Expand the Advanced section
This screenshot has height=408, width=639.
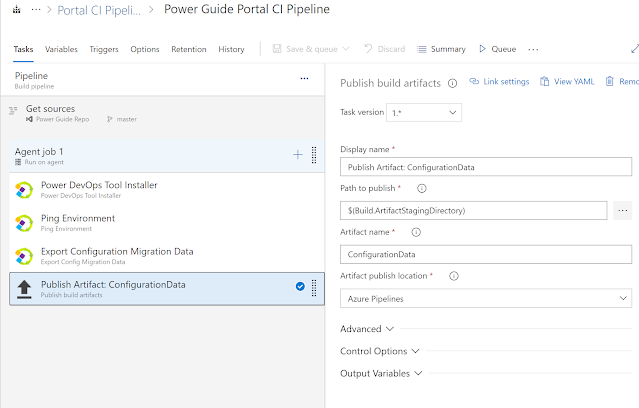(367, 329)
